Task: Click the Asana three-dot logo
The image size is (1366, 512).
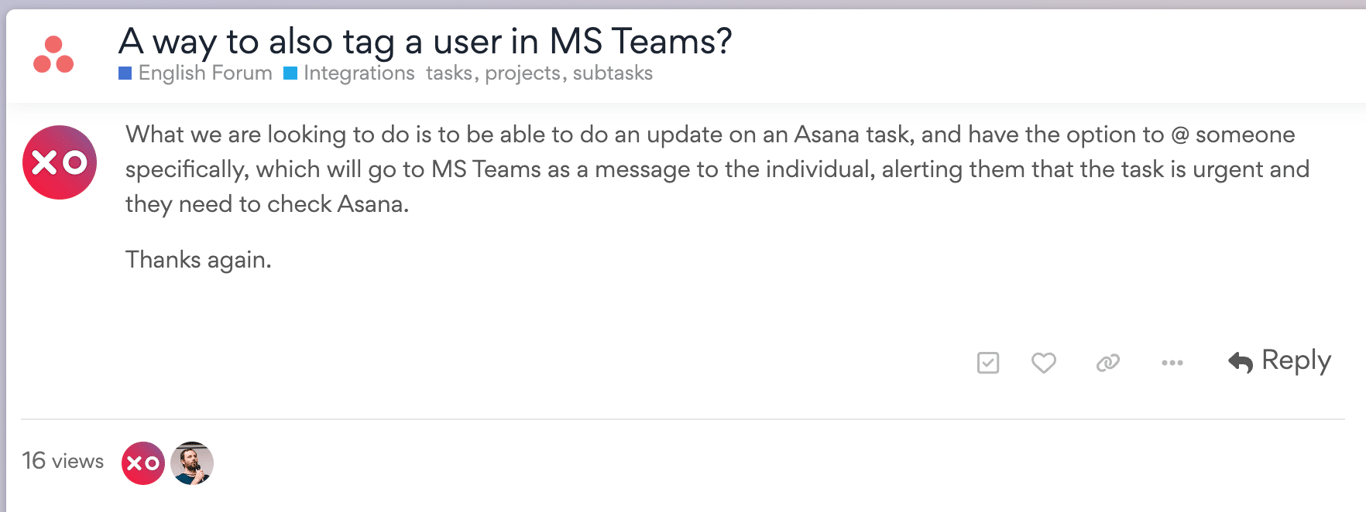Action: click(53, 55)
